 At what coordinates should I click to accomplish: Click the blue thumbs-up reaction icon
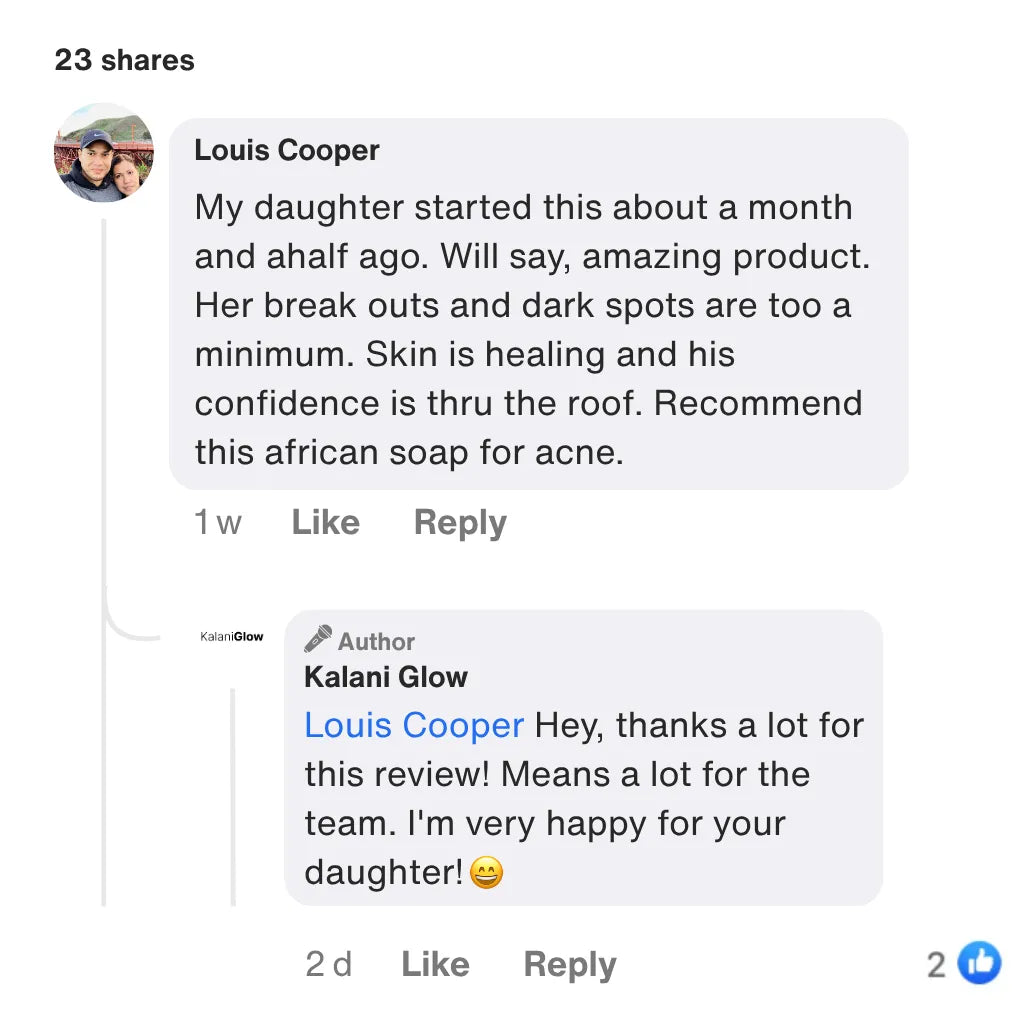coord(979,963)
